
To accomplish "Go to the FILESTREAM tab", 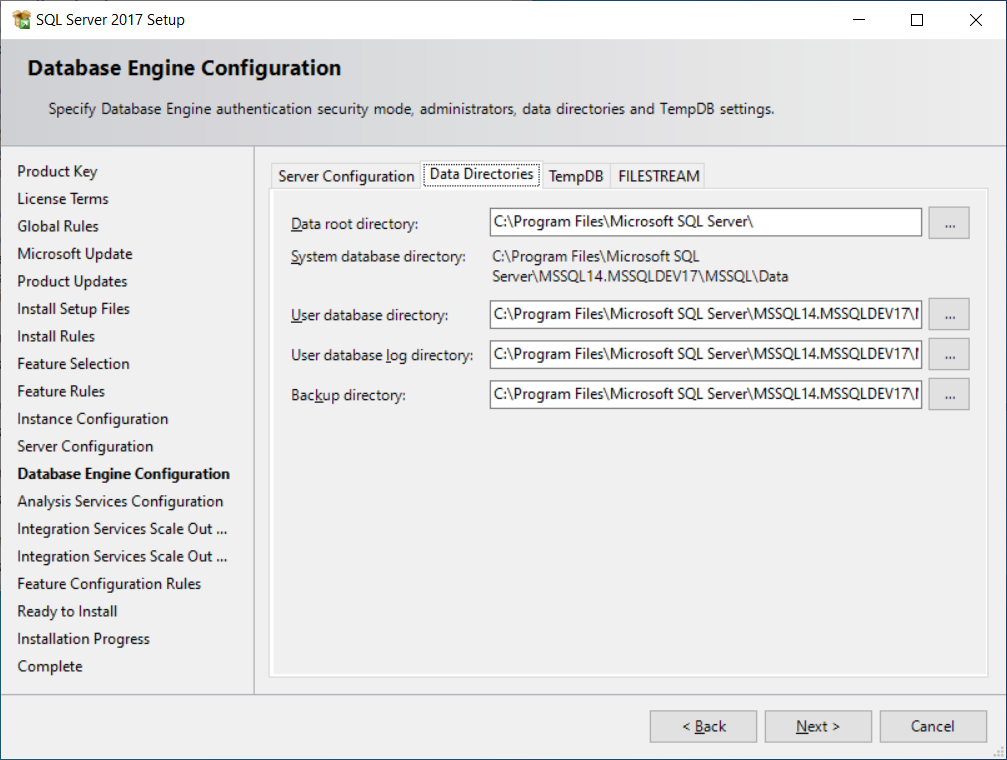I will [x=659, y=176].
